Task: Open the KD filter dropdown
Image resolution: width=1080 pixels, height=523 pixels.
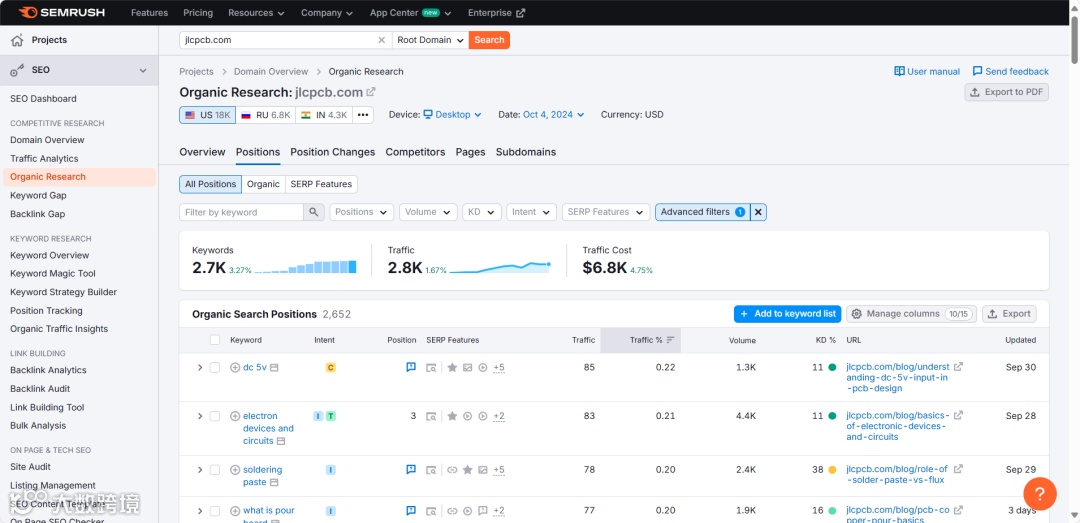Action: [x=481, y=212]
